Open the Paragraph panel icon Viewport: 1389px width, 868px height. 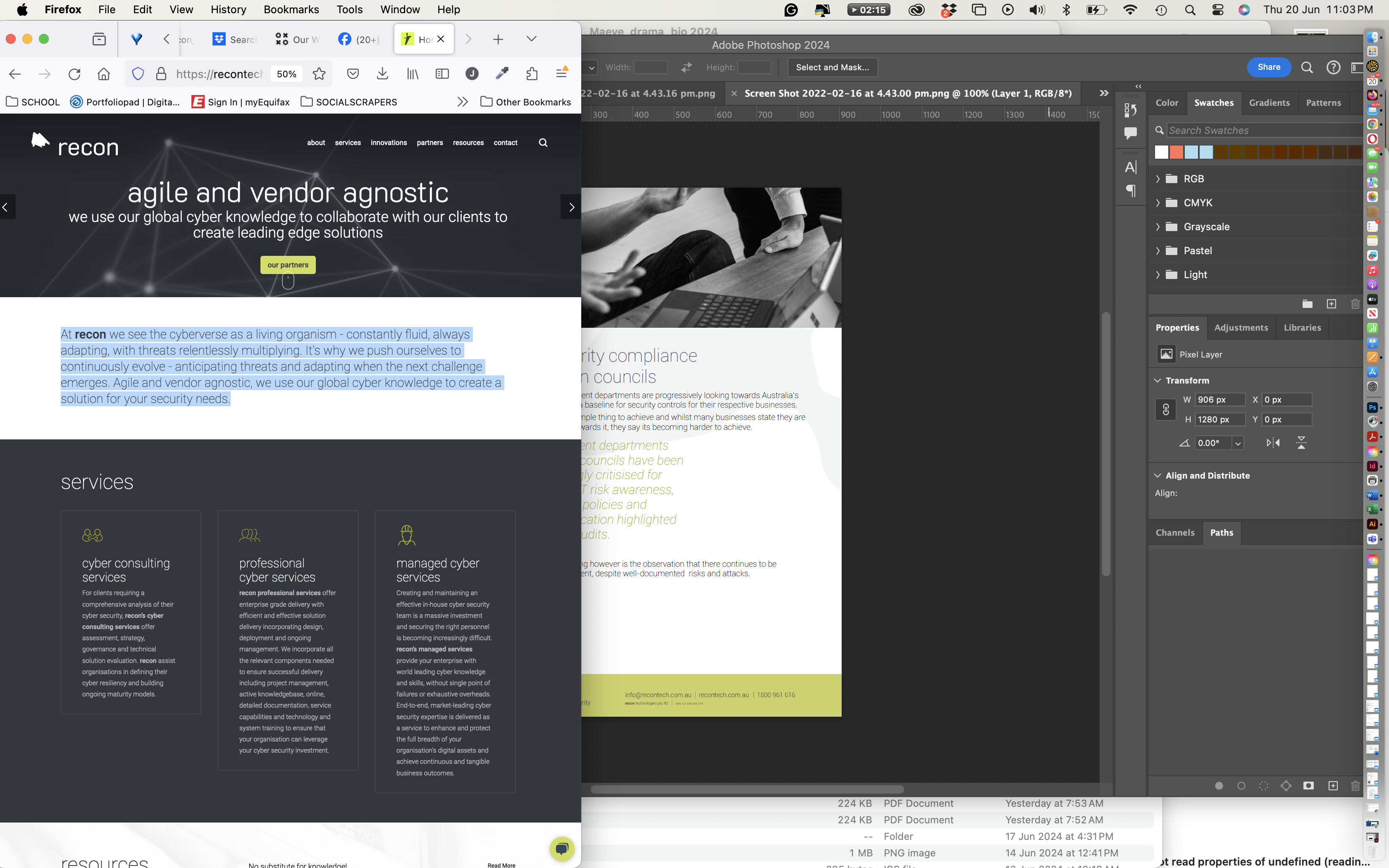1130,191
